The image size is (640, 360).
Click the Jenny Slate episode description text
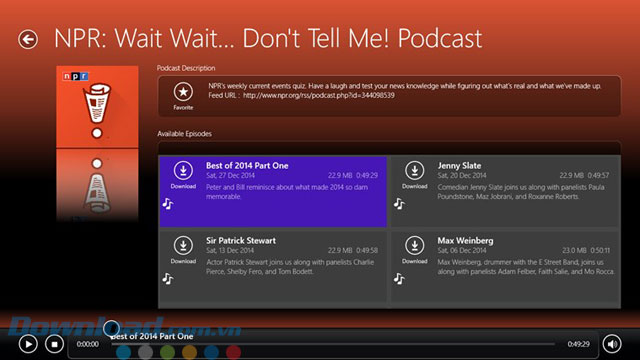(x=521, y=192)
